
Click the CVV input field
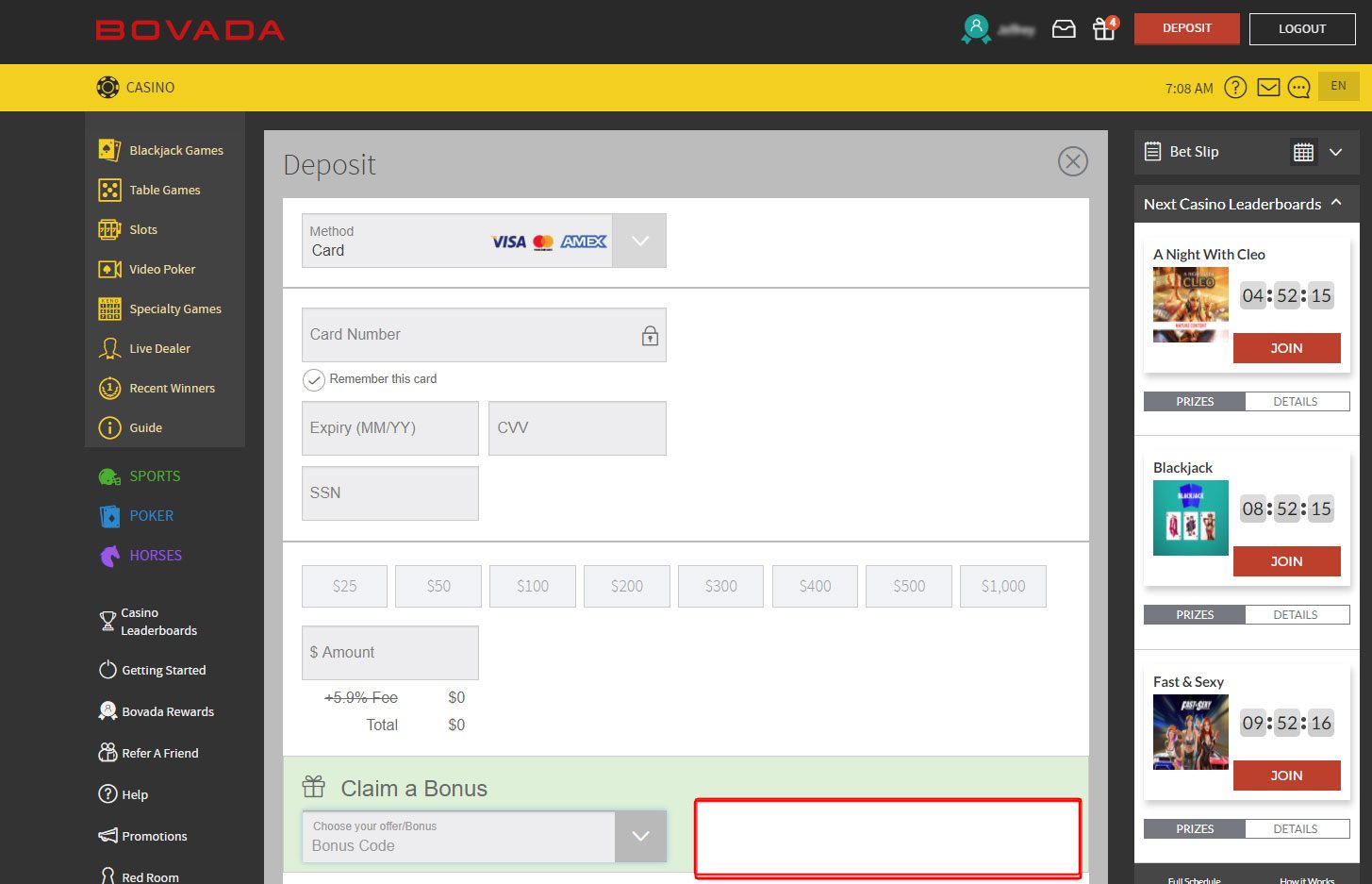[577, 428]
